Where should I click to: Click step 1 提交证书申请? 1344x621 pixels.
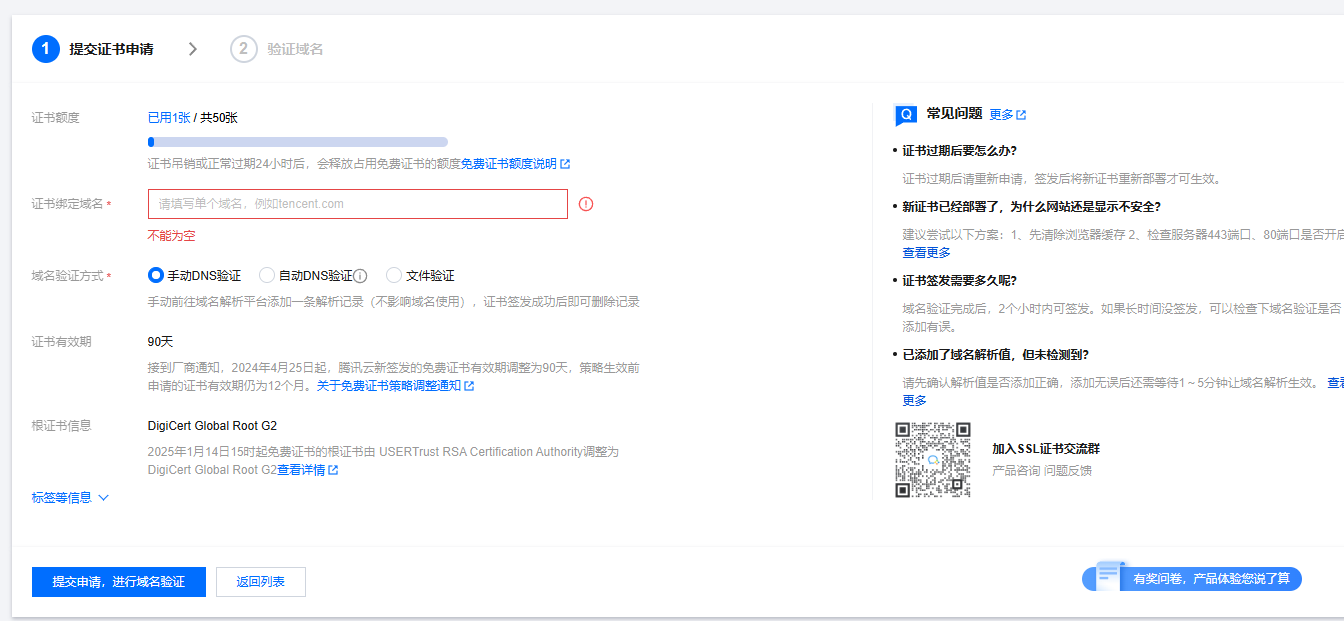pos(93,49)
